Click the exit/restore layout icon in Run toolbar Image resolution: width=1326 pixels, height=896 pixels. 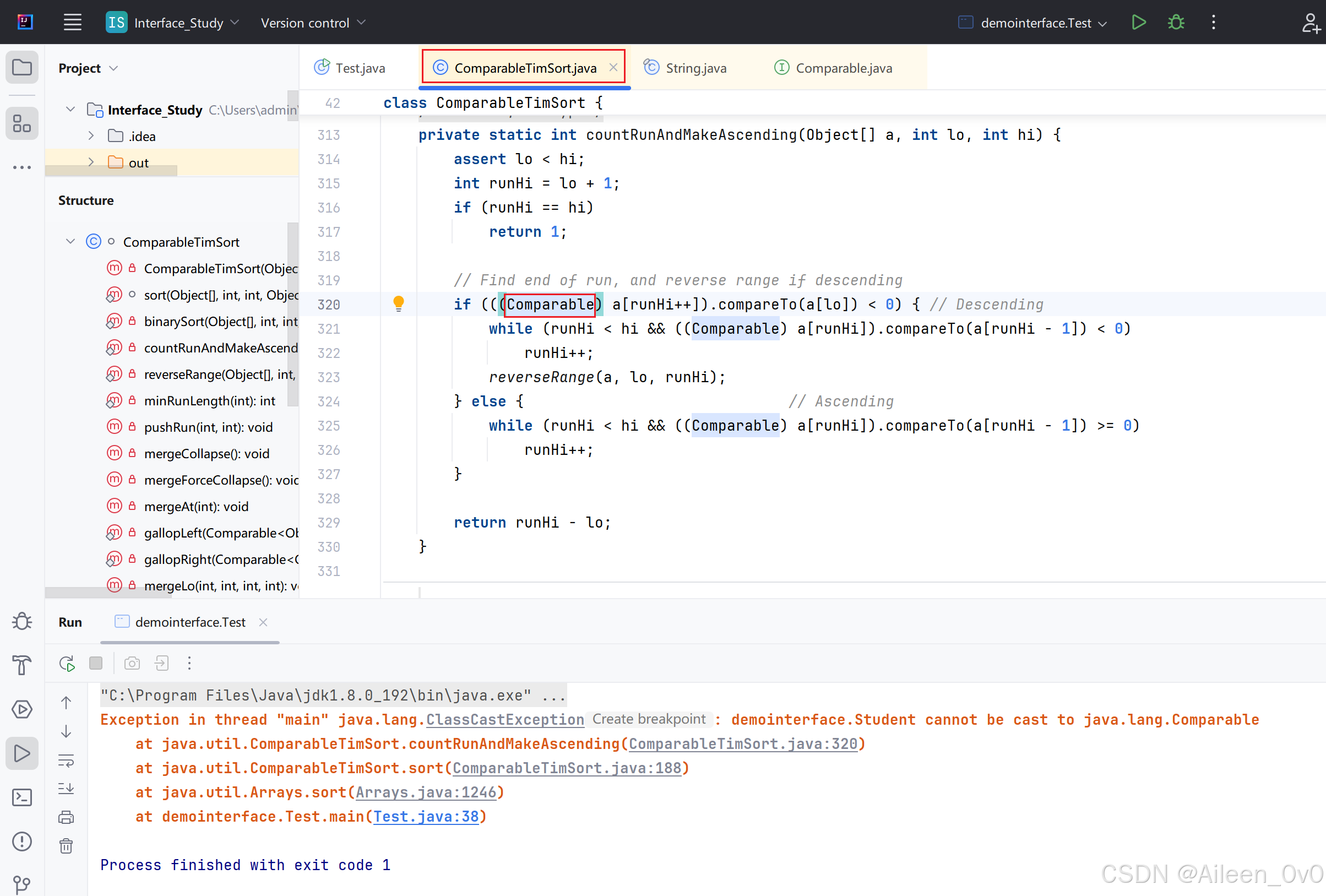click(162, 663)
